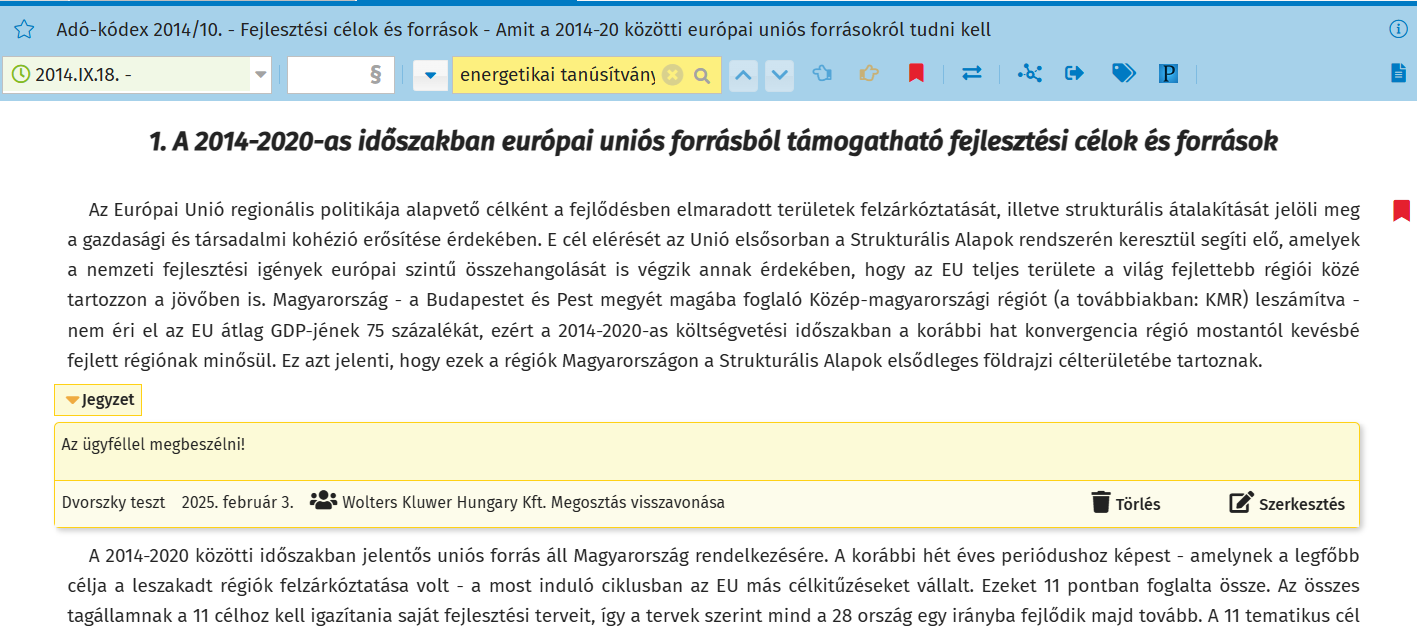This screenshot has width=1417, height=628.
Task: Click the right pointing hand icon
Action: tap(869, 74)
